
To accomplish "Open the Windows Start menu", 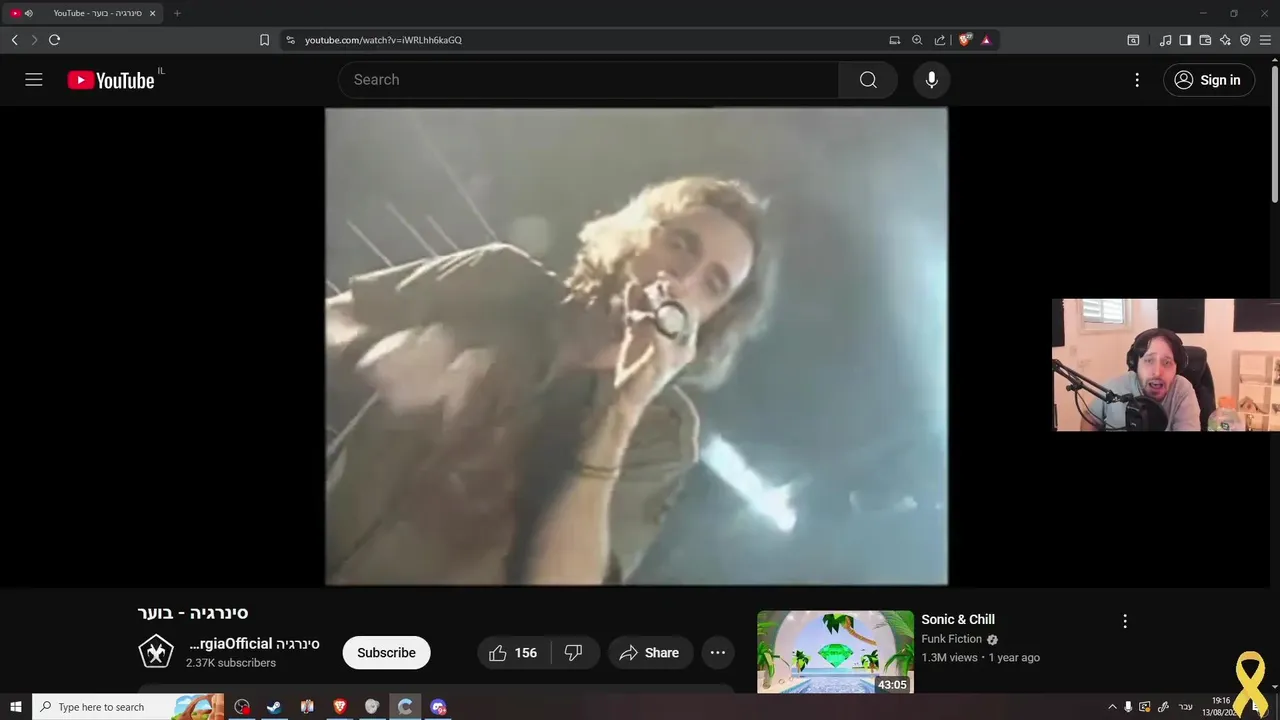I will click(x=16, y=707).
